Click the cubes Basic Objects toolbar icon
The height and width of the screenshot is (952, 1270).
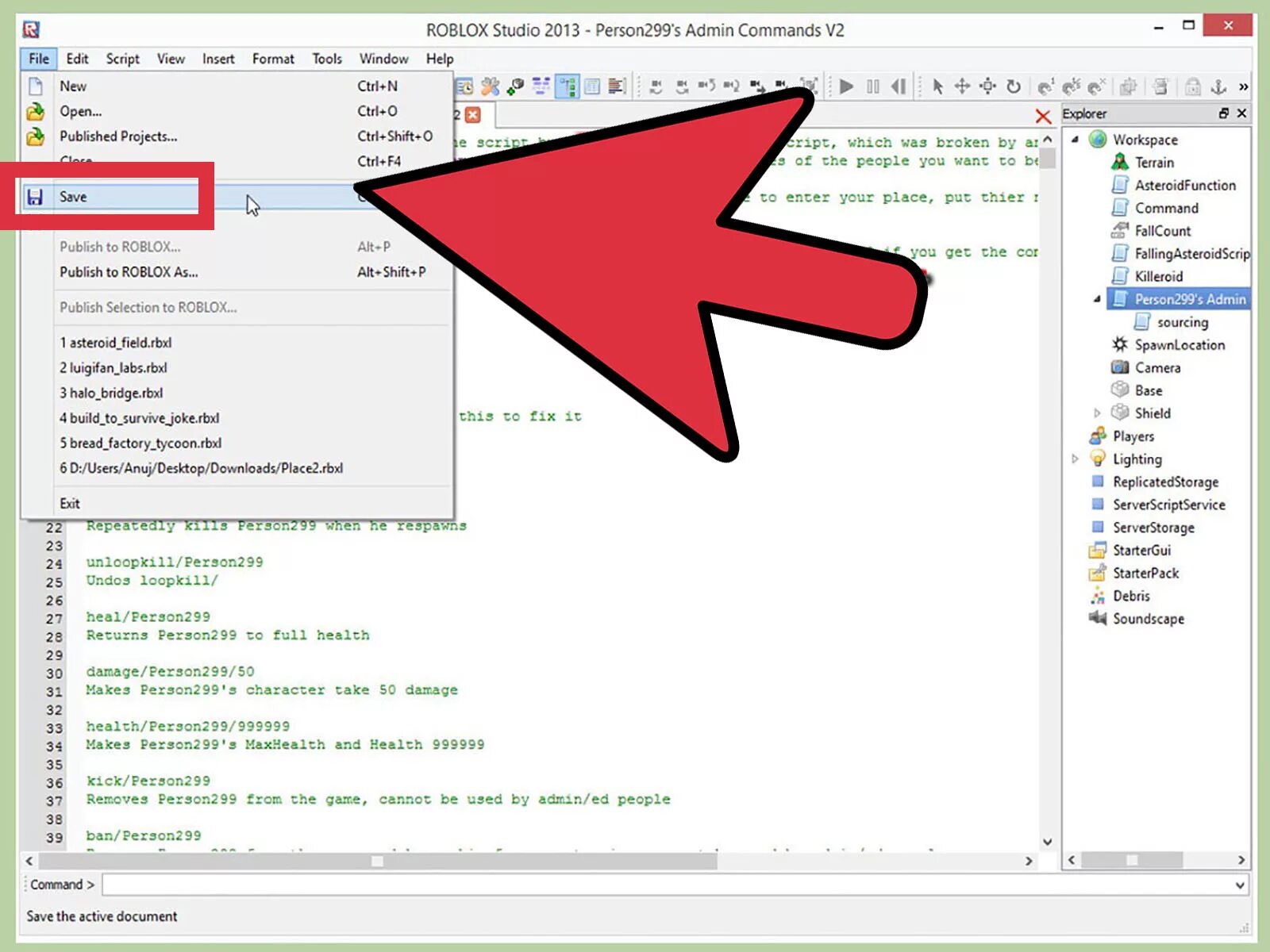click(x=515, y=86)
